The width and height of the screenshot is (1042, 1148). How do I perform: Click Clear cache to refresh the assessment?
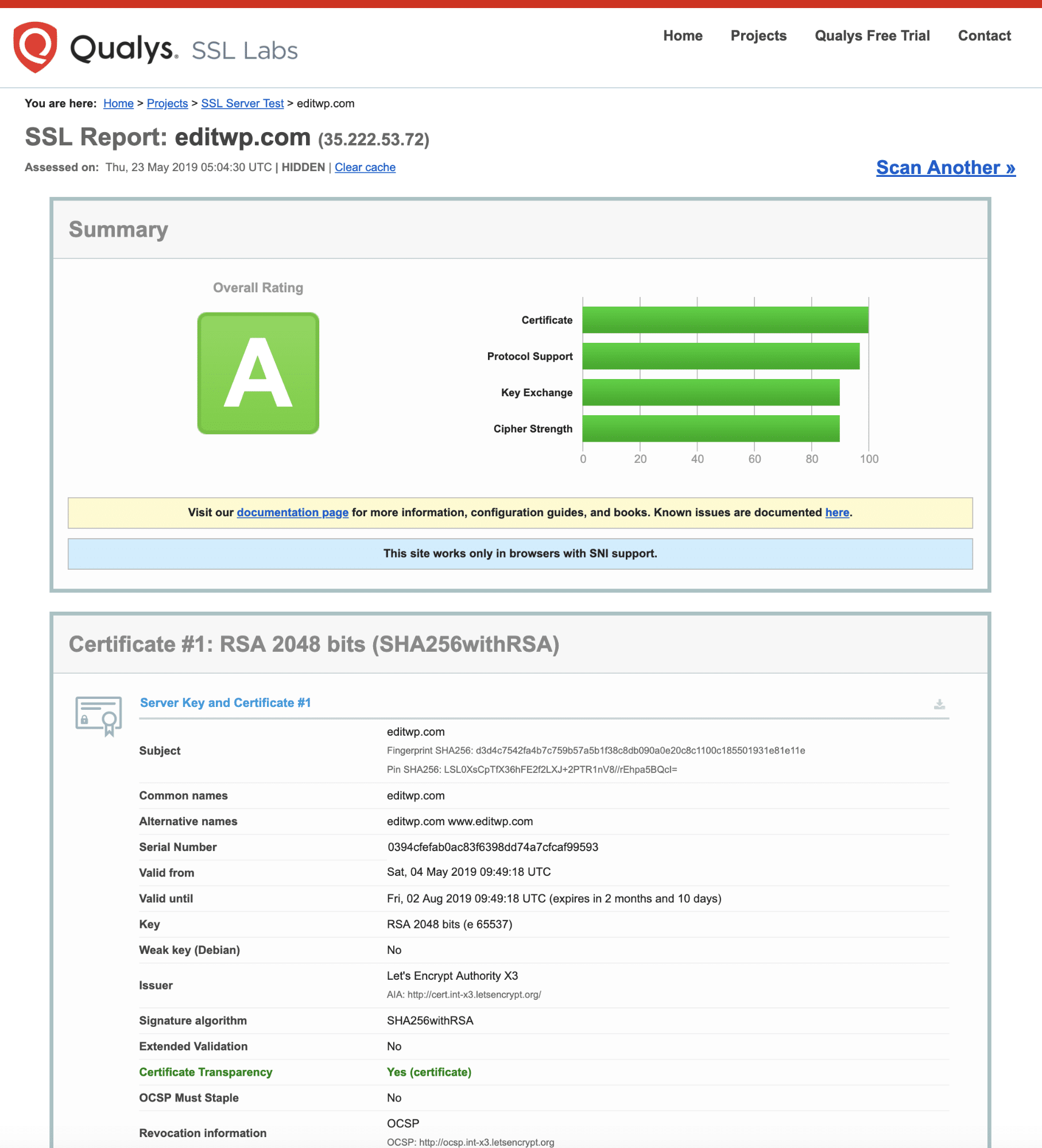365,167
